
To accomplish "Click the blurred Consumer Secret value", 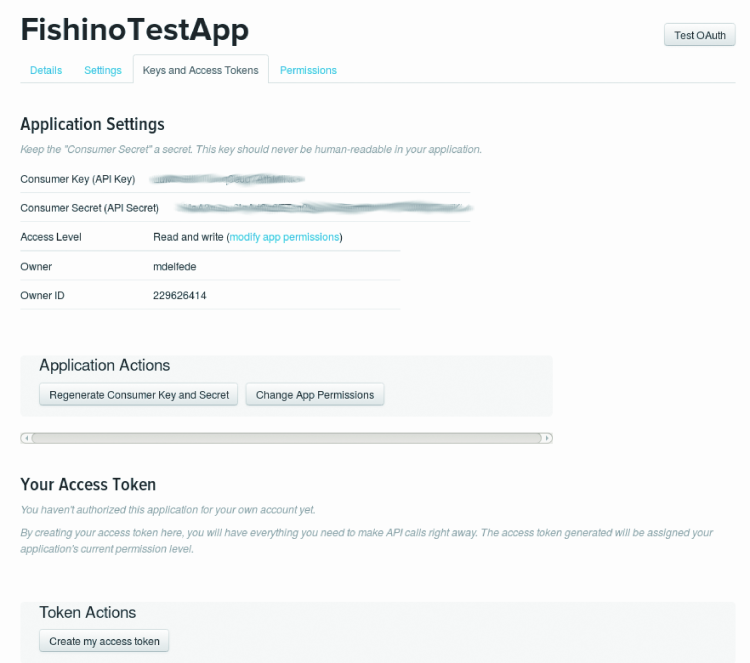I will pyautogui.click(x=324, y=208).
